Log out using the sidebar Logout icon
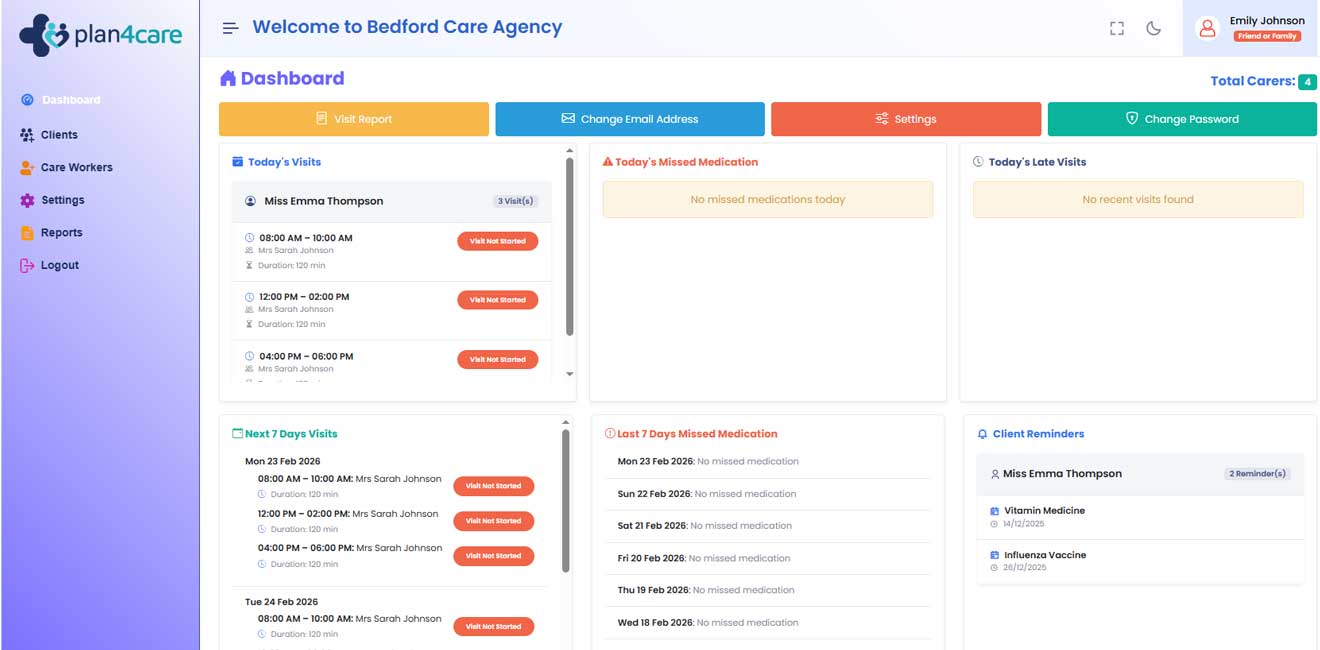The width and height of the screenshot is (1320, 650). 27,266
